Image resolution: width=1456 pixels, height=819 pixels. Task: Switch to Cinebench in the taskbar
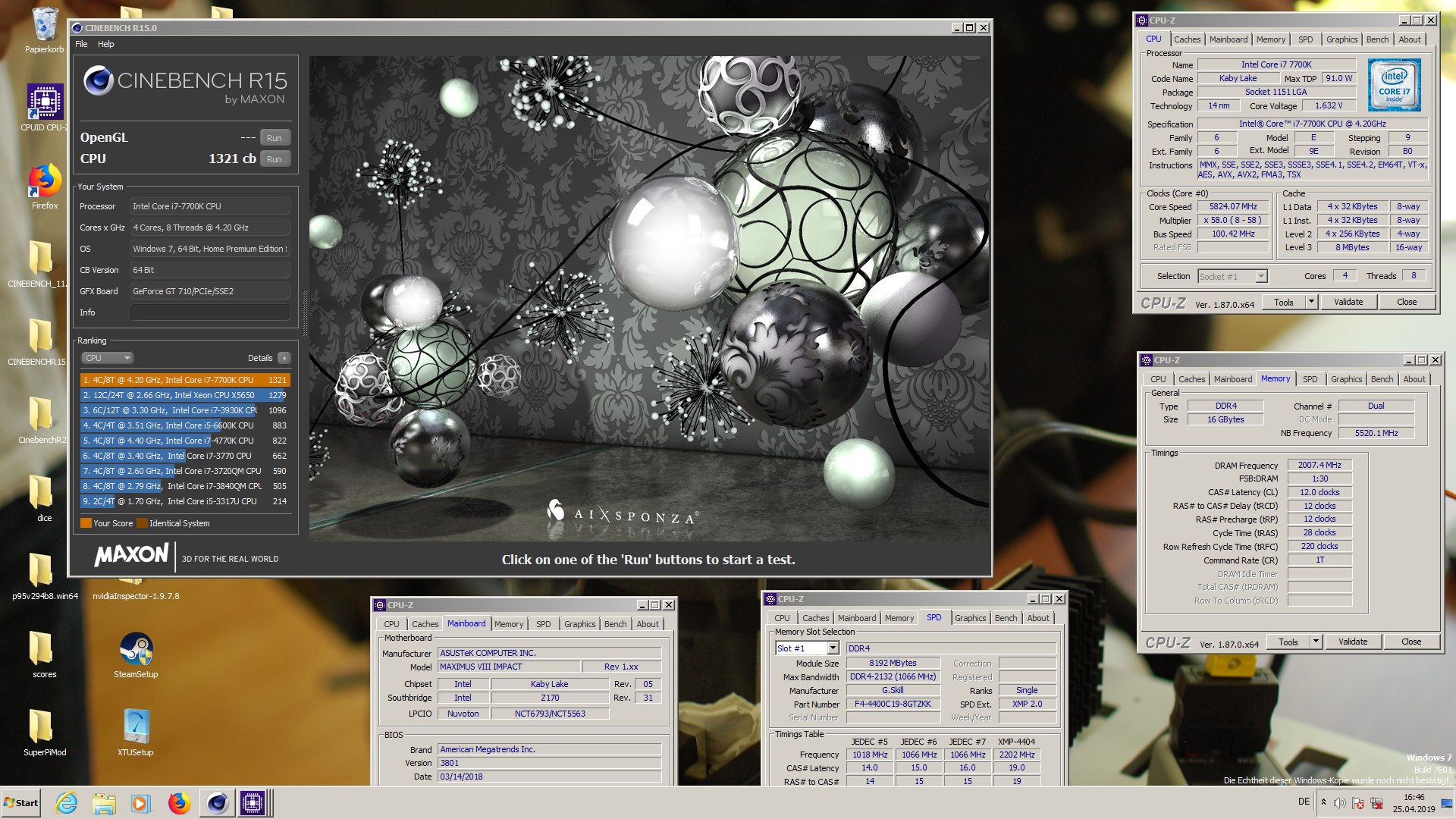pos(218,803)
